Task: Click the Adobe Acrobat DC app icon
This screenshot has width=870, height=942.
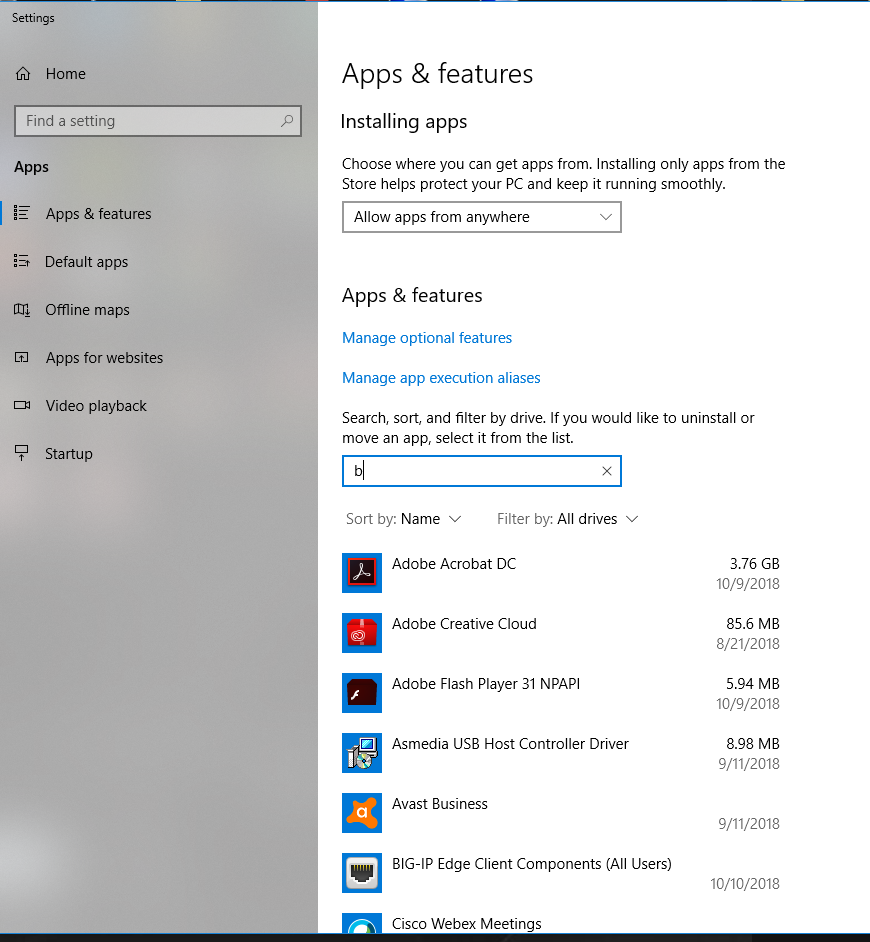Action: pos(362,573)
